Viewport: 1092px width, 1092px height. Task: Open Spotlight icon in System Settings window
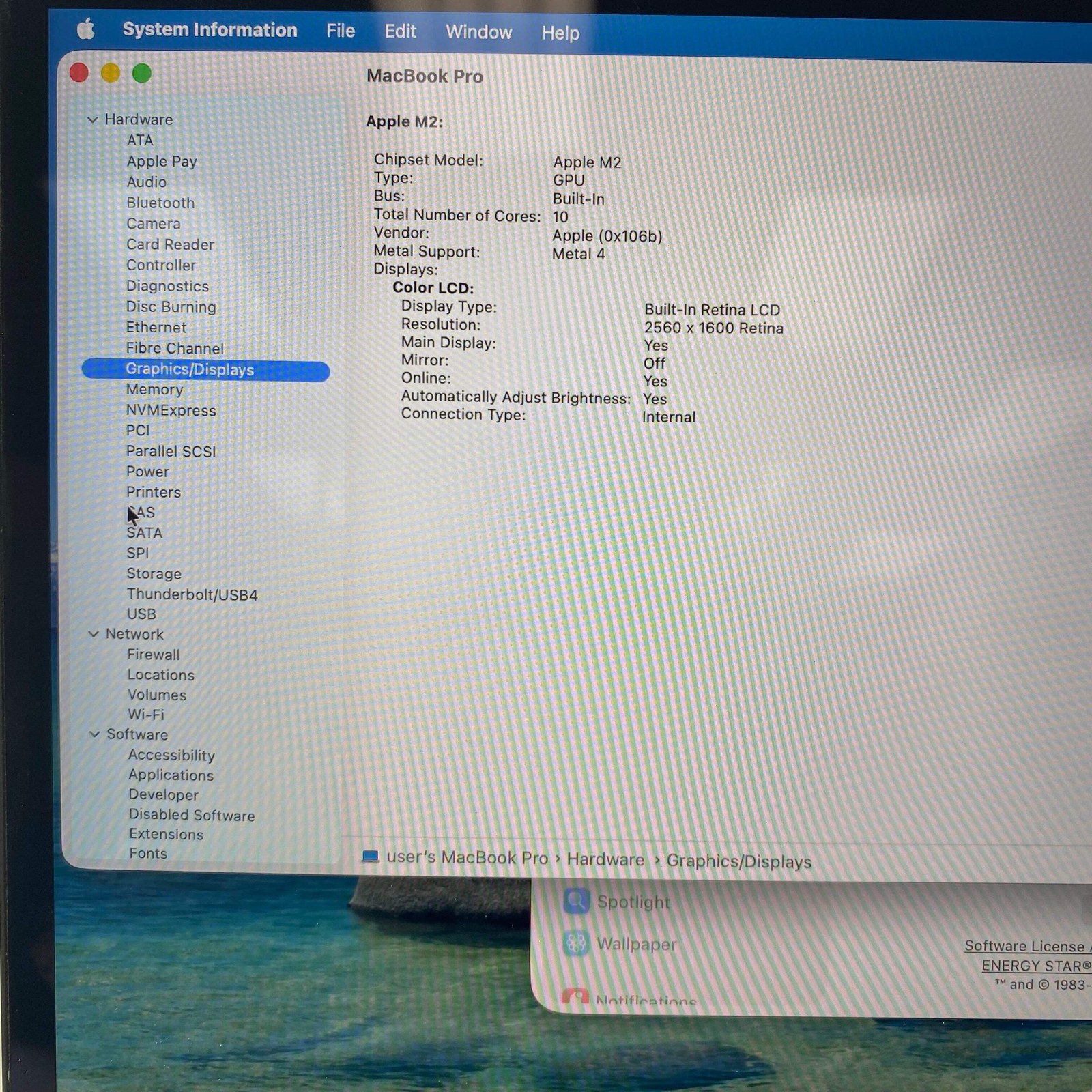coord(576,901)
